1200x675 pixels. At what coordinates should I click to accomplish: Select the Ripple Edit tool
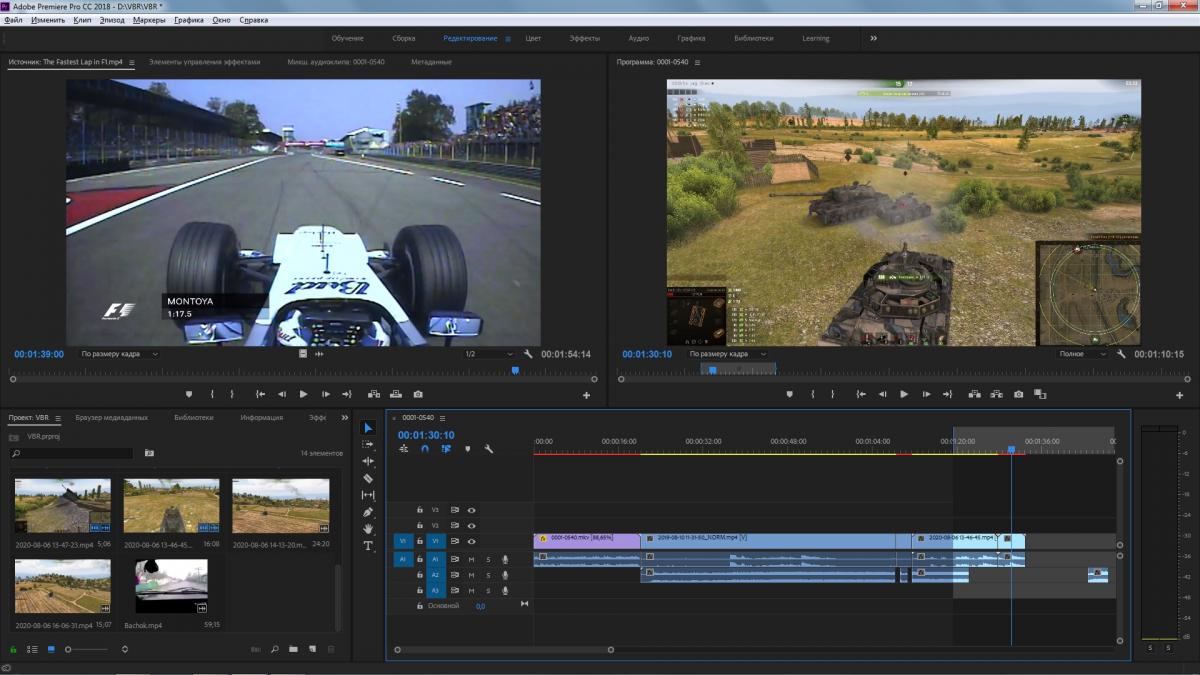(x=368, y=461)
